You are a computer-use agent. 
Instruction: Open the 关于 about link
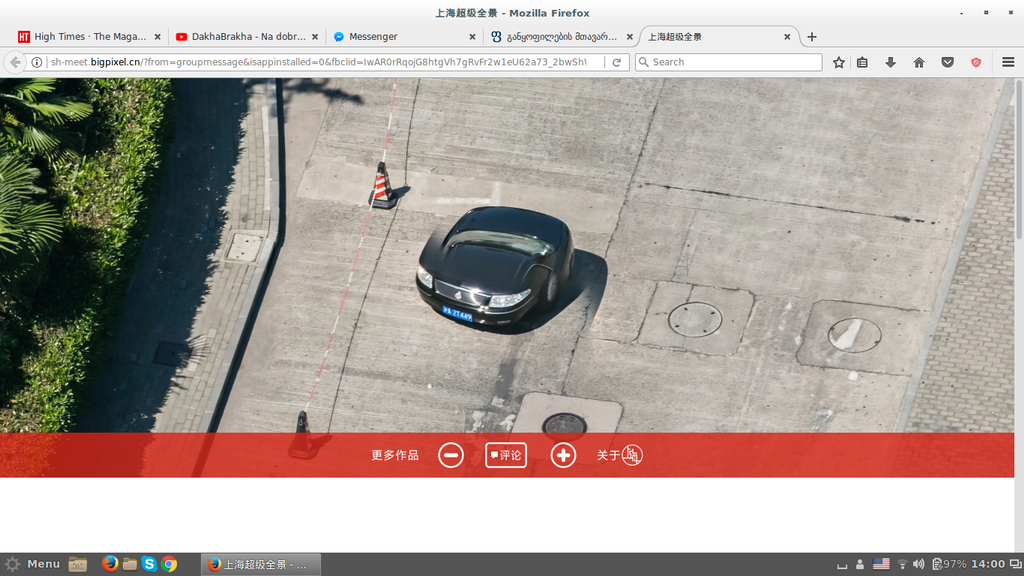619,455
